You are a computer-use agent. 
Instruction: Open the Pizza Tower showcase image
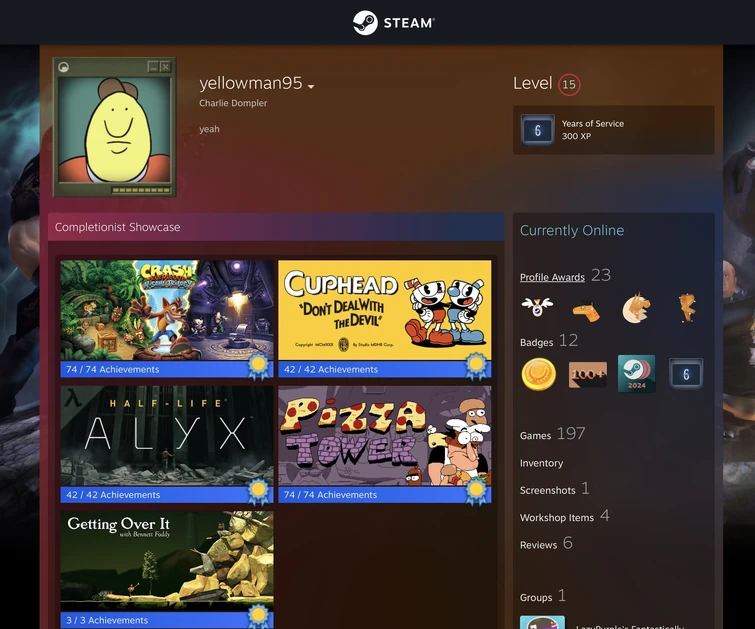[x=385, y=435]
